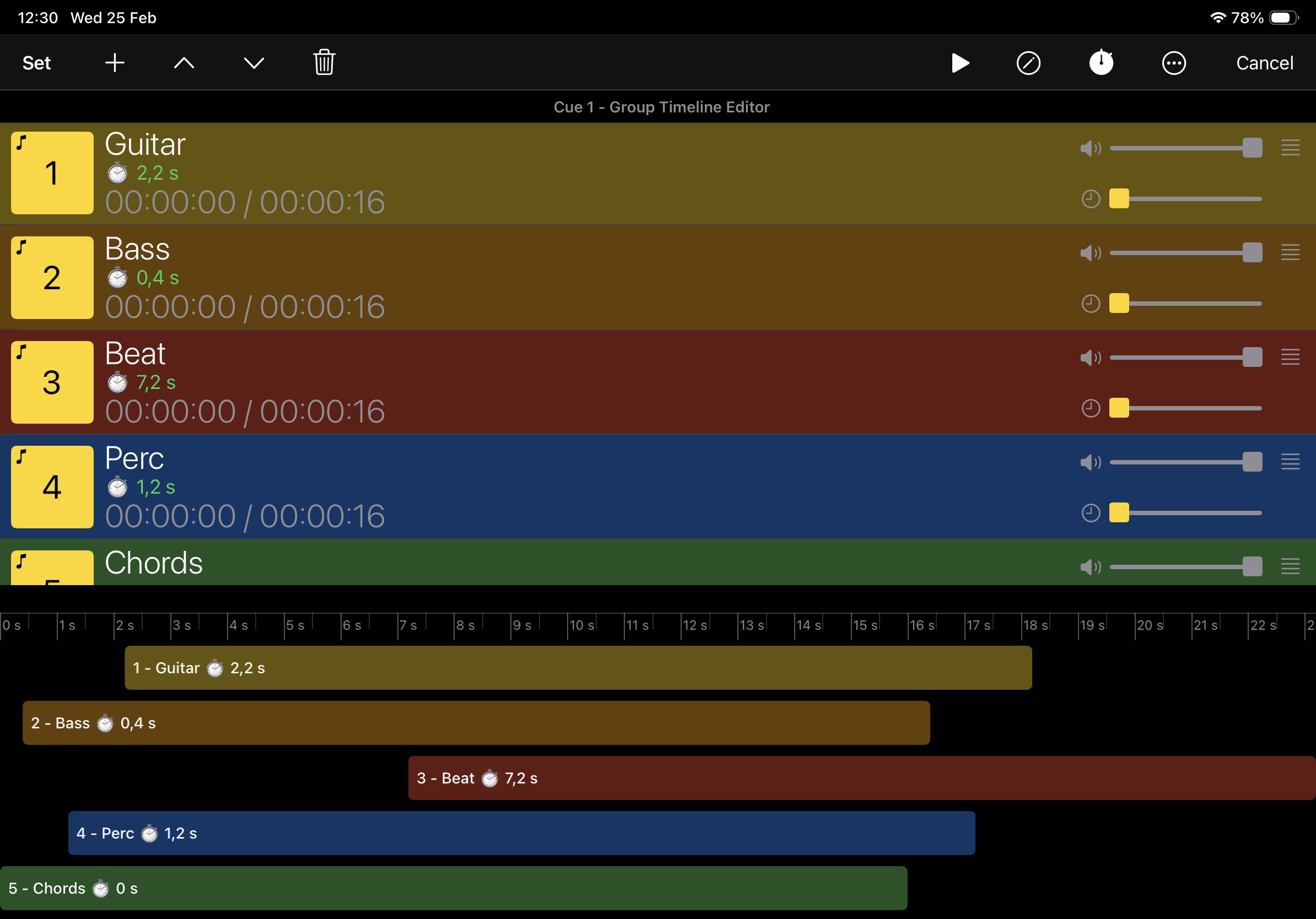Click the Bass time position slider handle
The width and height of the screenshot is (1316, 919).
pos(1119,303)
